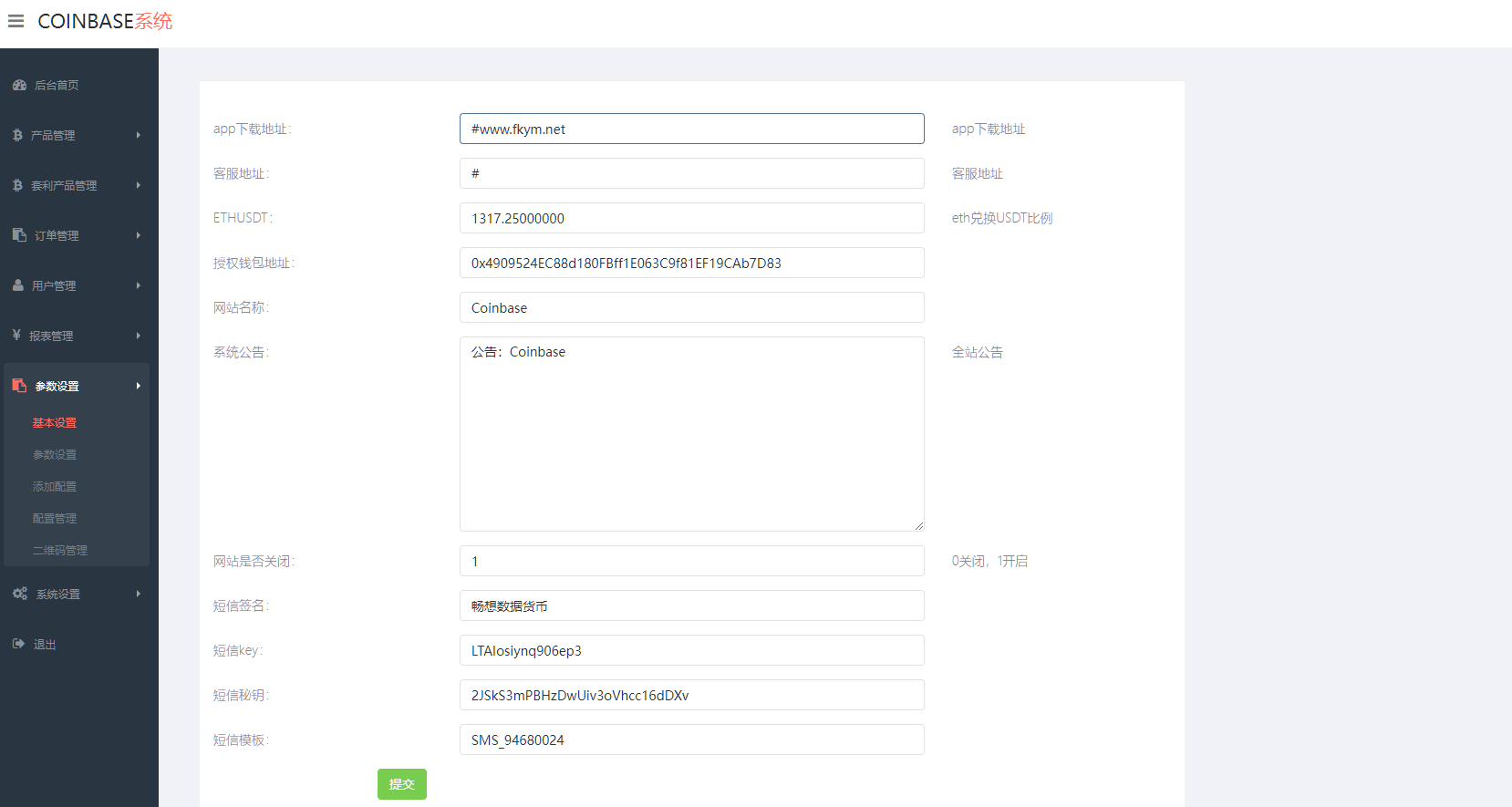Click the '客服地址' hint on right
The height and width of the screenshot is (807, 1512).
pyautogui.click(x=978, y=173)
